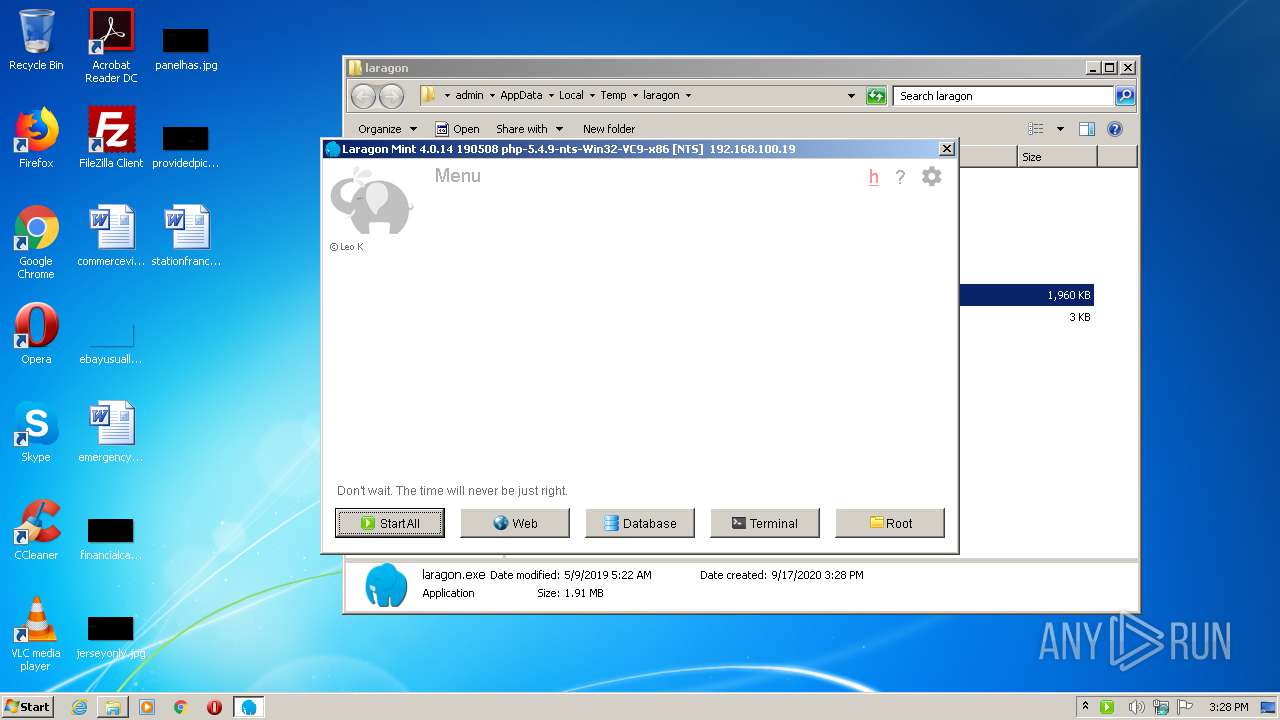Open Internet Explorer taskbar icon

79,707
